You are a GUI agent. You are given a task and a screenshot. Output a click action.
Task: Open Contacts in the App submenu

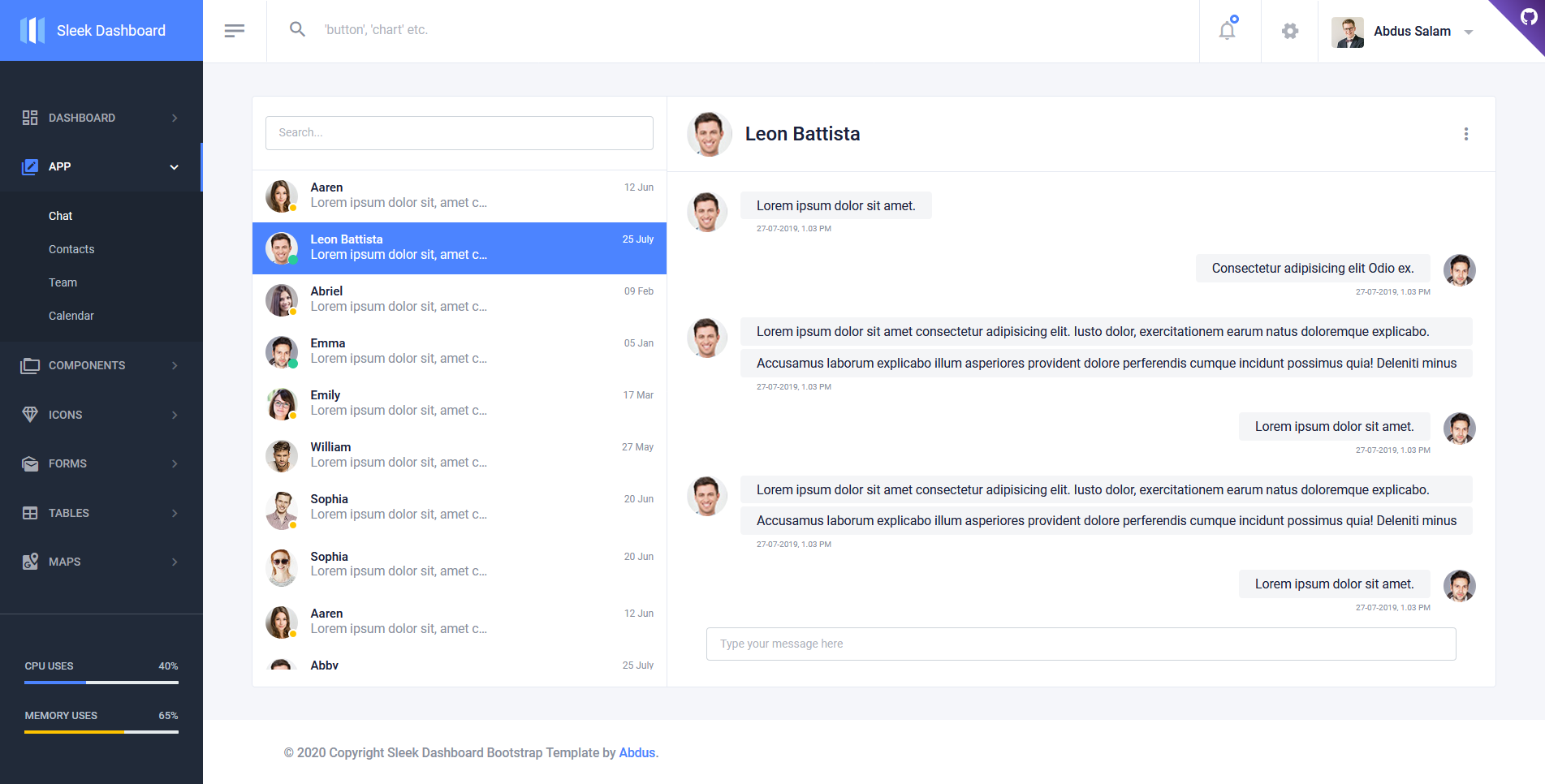tap(71, 249)
